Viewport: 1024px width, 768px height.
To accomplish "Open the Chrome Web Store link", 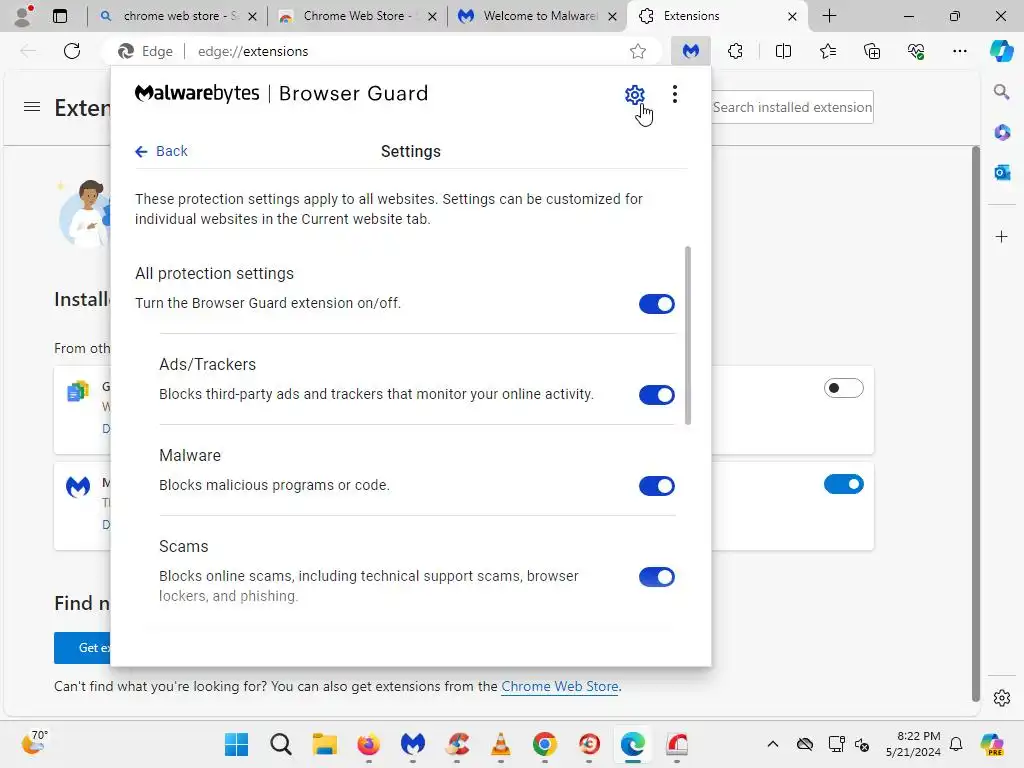I will click(560, 686).
